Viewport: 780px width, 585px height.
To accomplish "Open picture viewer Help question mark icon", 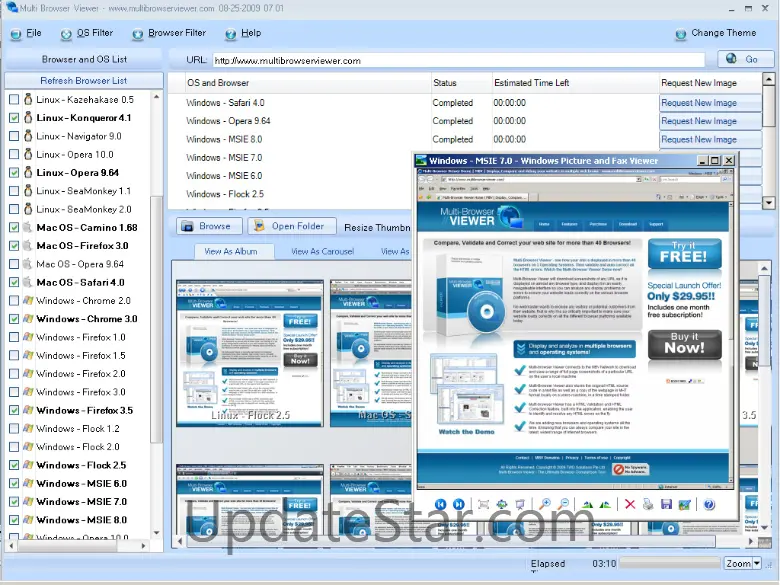I will click(x=709, y=504).
